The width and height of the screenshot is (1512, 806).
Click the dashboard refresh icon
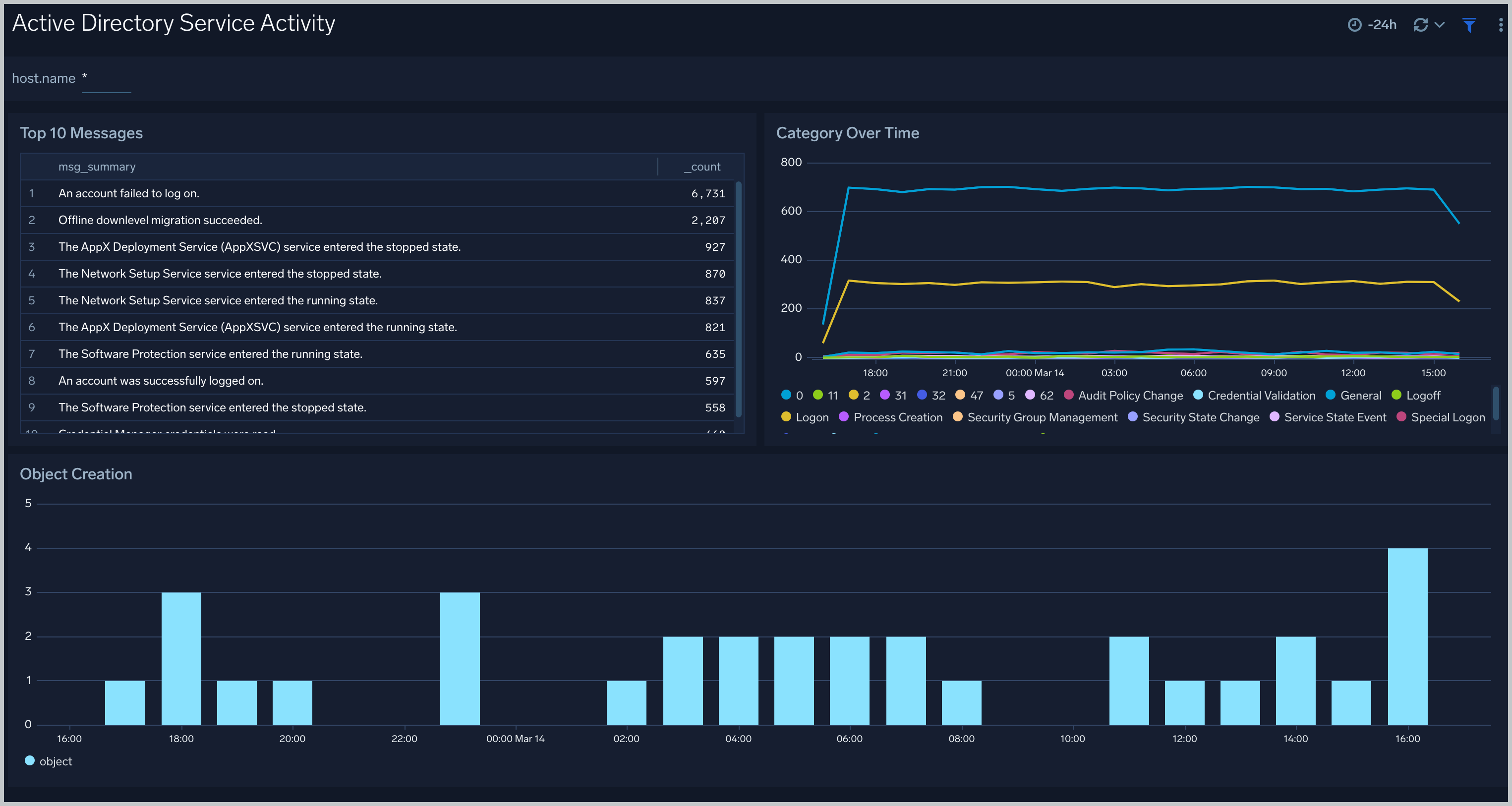coord(1420,25)
